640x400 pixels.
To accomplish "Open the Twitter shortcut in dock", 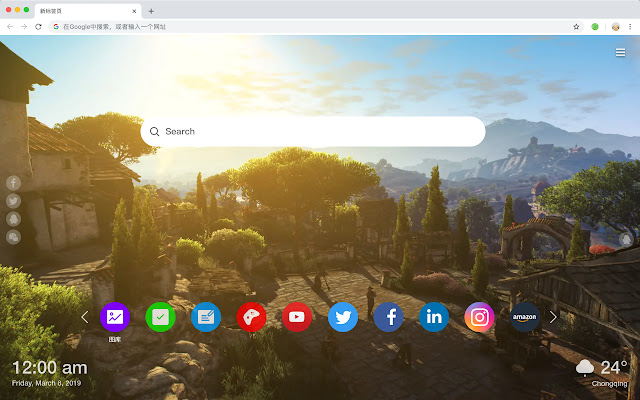I will 343,317.
